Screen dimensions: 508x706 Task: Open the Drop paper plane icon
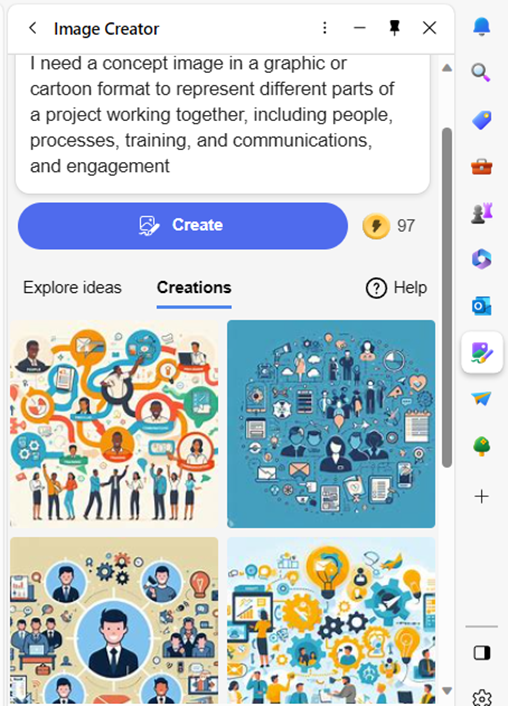[x=481, y=398]
